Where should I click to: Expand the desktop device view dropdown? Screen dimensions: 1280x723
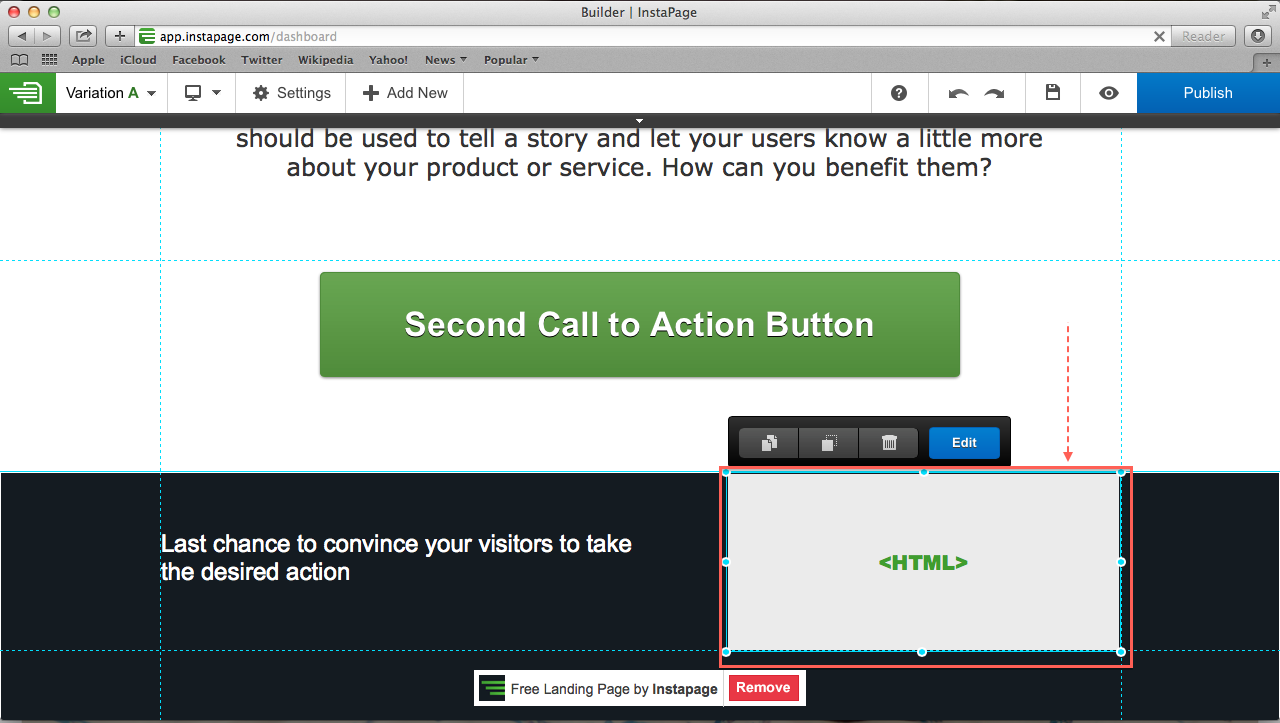(x=202, y=93)
